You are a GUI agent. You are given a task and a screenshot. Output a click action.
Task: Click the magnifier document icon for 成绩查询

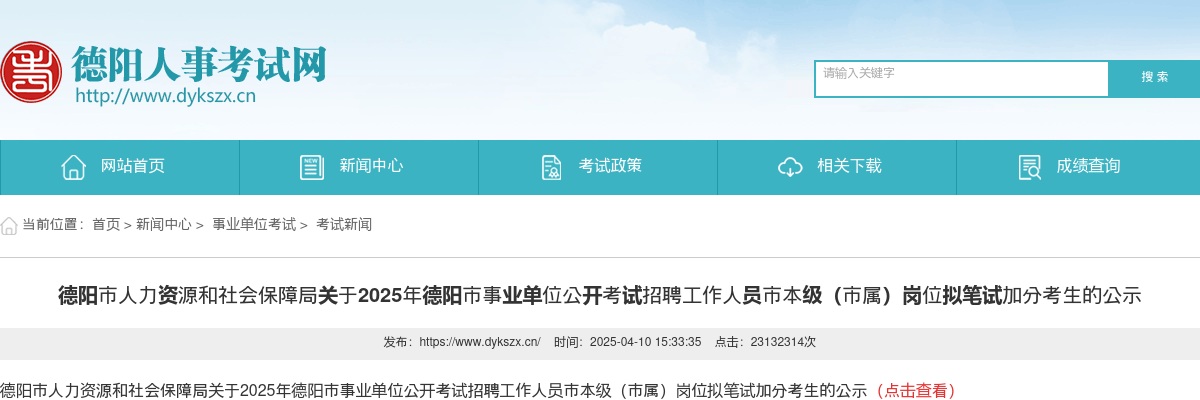tap(1029, 167)
